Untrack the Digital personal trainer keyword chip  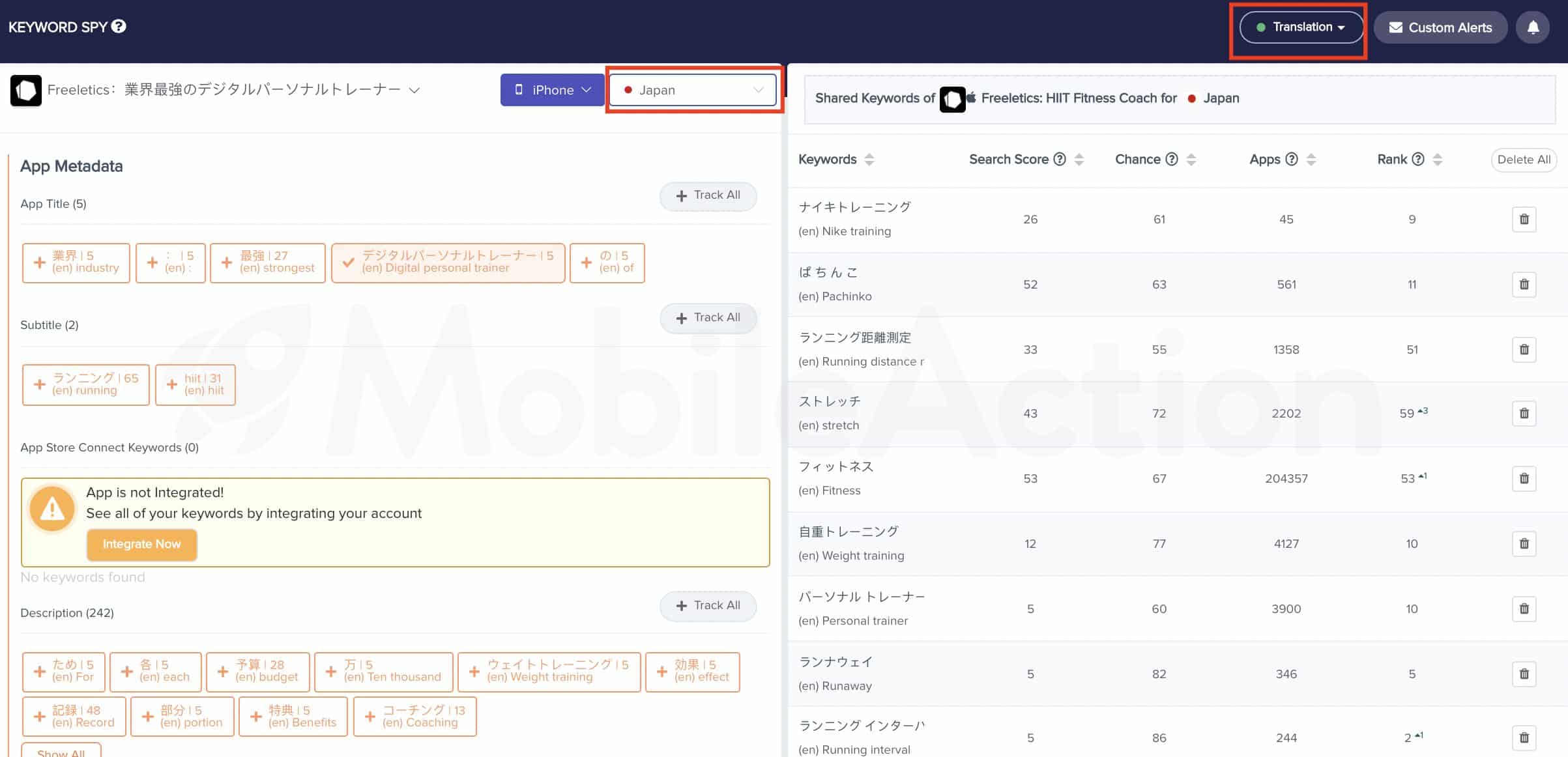[x=448, y=263]
